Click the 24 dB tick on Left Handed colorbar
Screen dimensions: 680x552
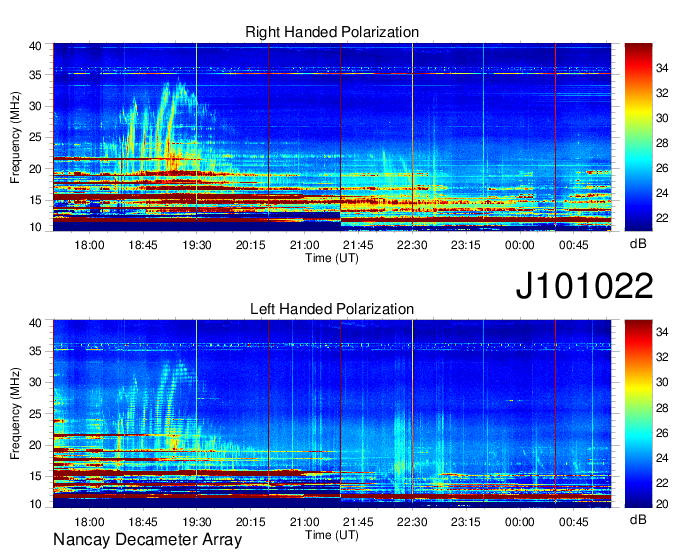pos(662,457)
